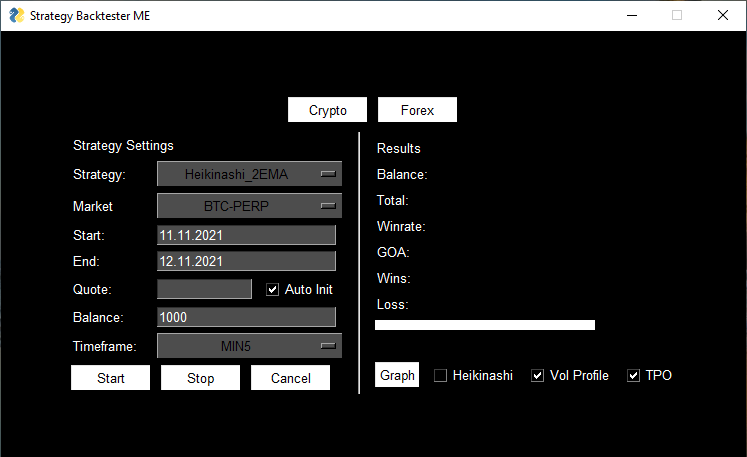This screenshot has height=457, width=747.
Task: Enable the Heikinashi checkbox
Action: click(x=441, y=376)
